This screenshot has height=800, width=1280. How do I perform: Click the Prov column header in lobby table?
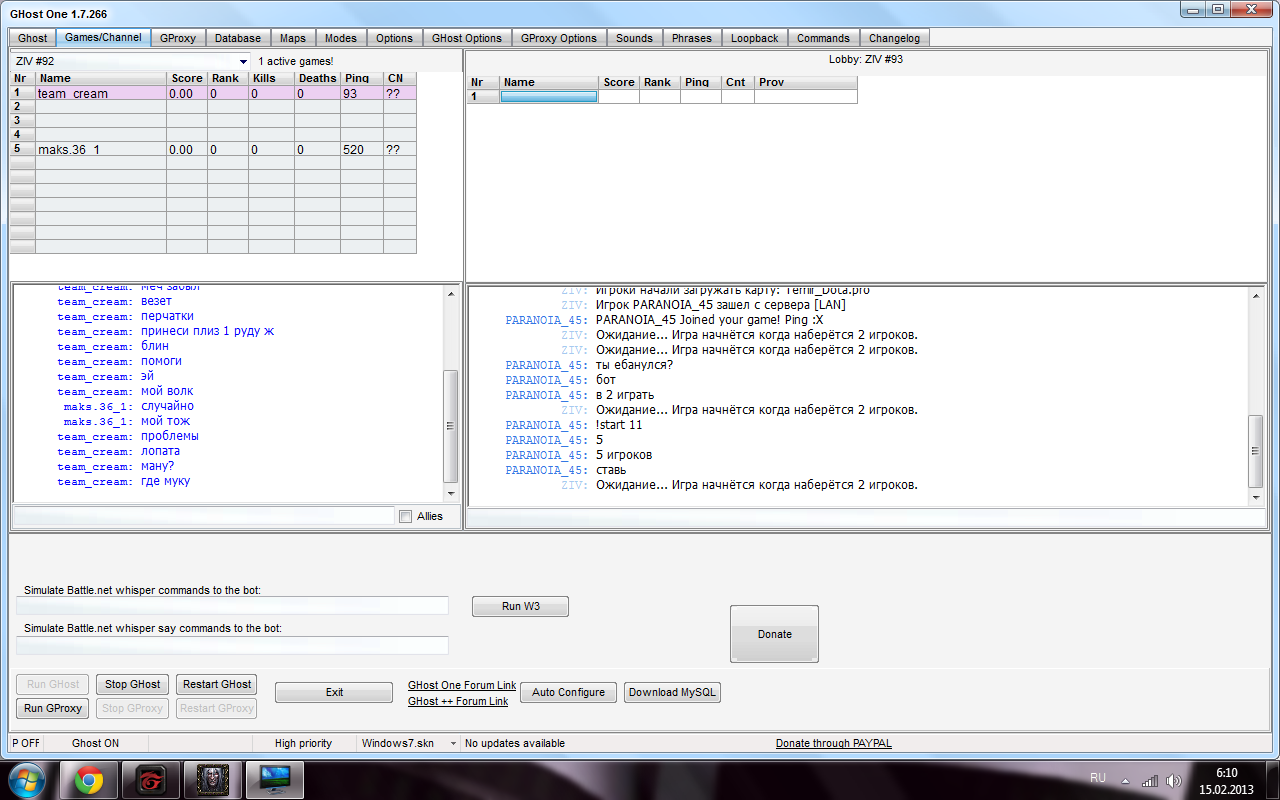[x=806, y=82]
